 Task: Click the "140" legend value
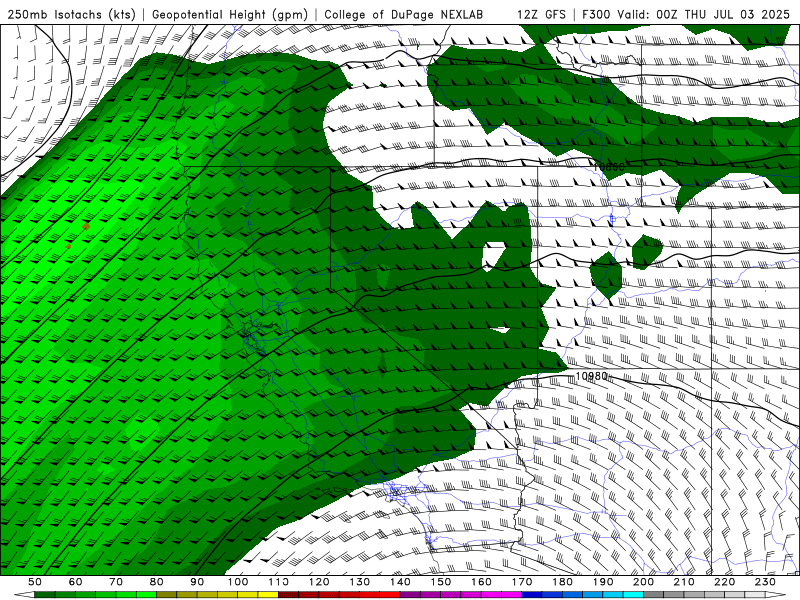pyautogui.click(x=400, y=582)
